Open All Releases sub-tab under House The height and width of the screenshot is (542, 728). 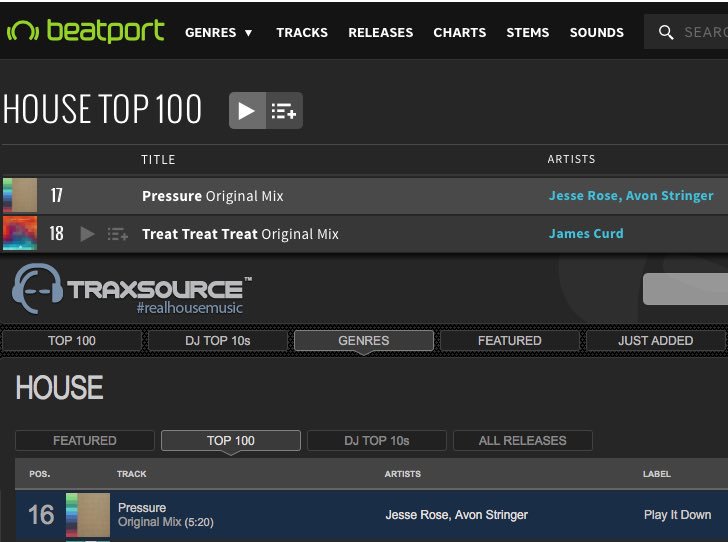pos(522,440)
